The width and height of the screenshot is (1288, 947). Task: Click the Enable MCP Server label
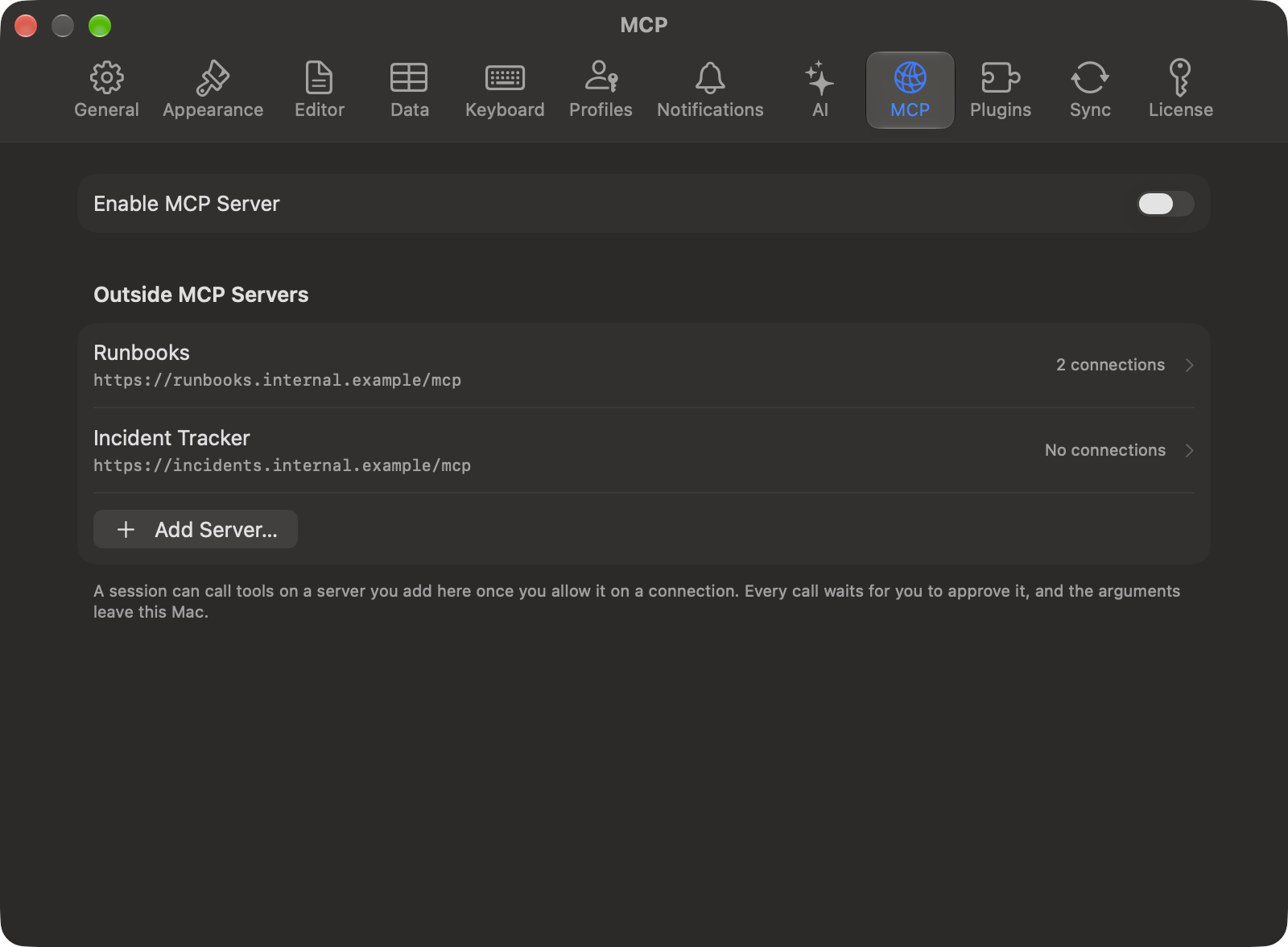[187, 204]
